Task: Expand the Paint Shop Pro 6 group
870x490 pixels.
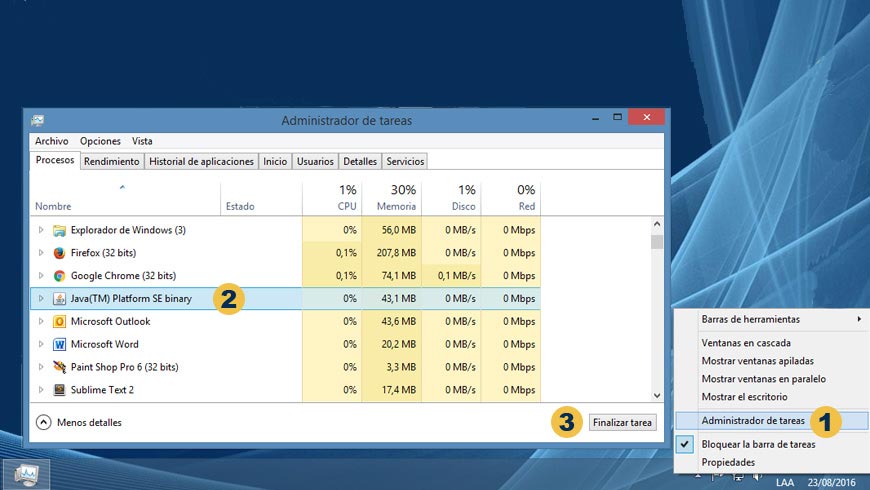Action: pos(41,366)
